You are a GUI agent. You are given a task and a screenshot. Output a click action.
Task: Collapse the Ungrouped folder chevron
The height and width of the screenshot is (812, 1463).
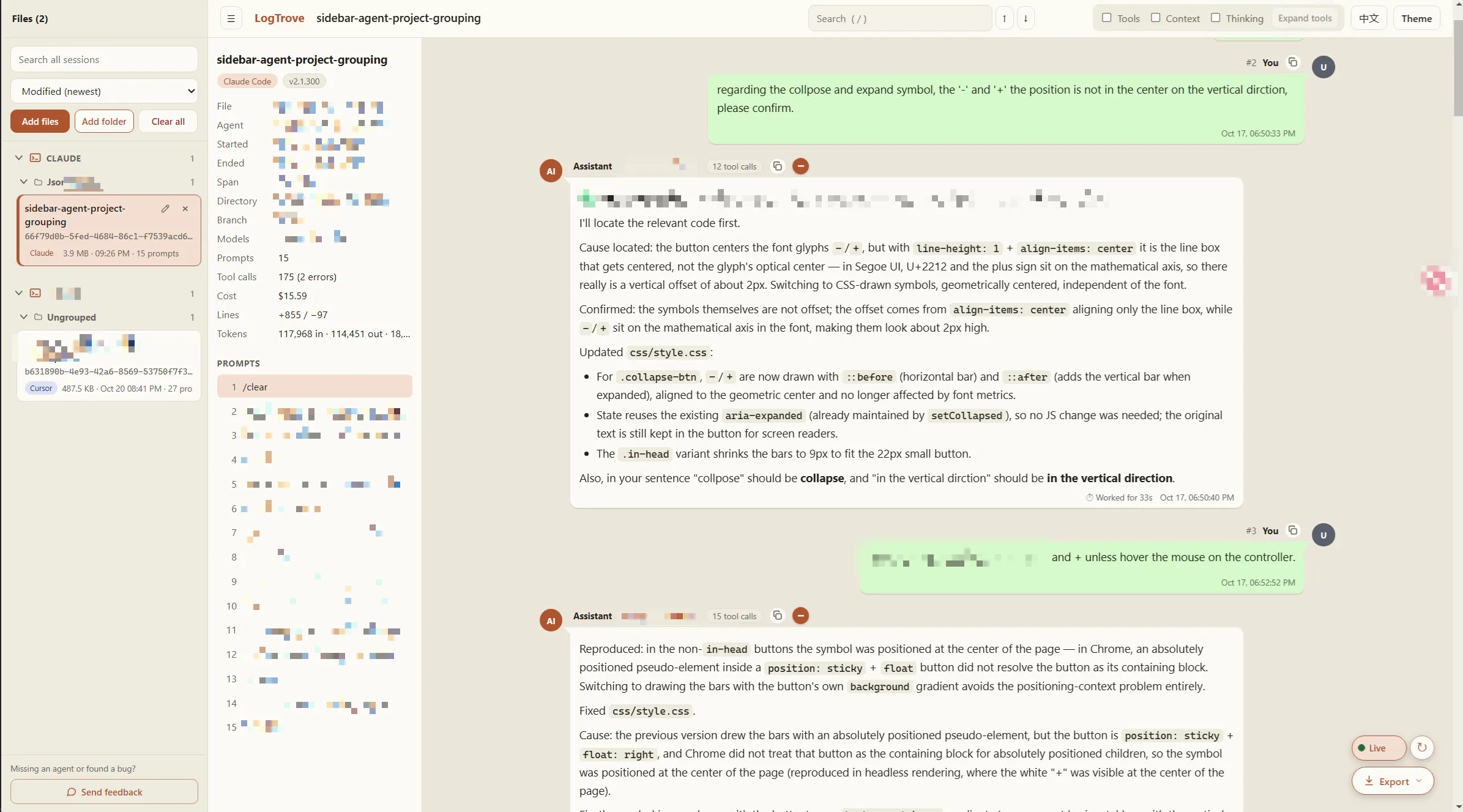23,317
